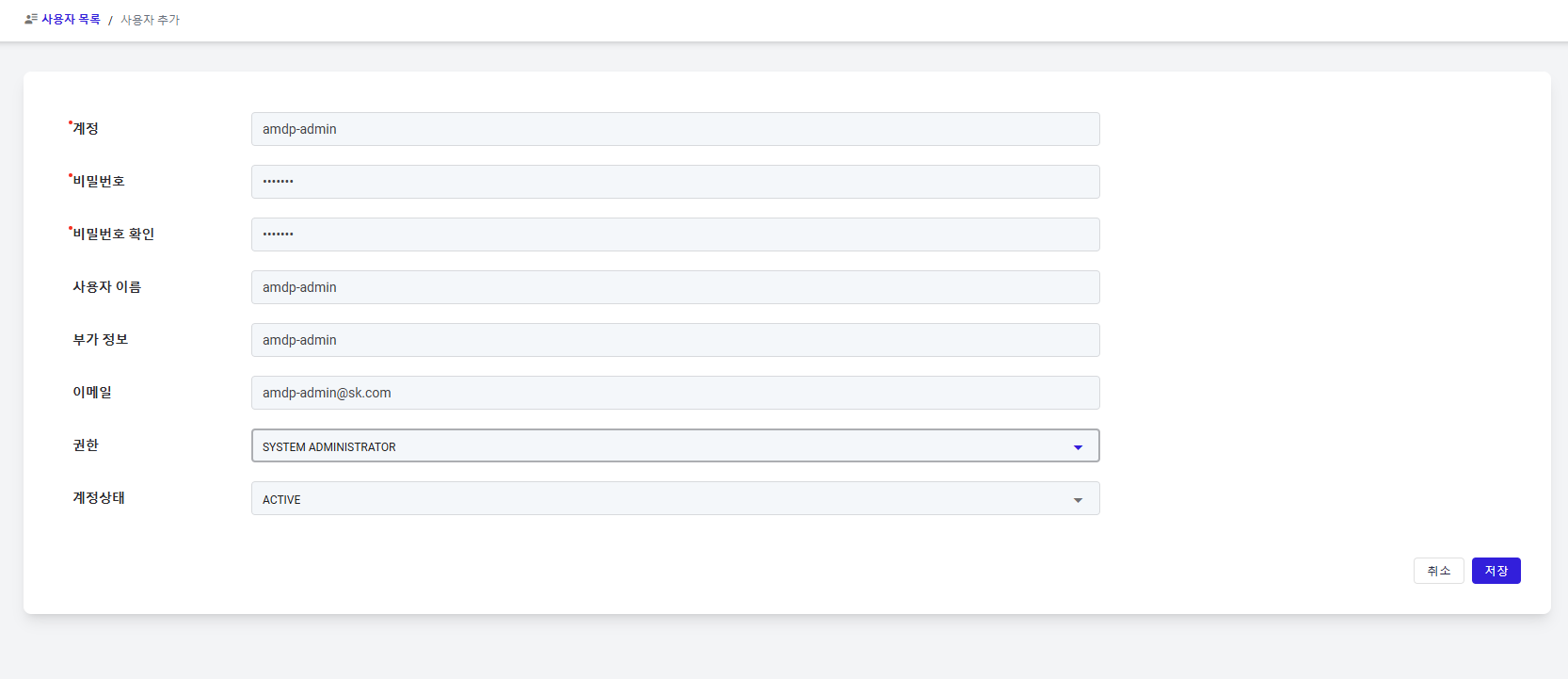Click the user list icon in breadcrumb

pos(30,19)
